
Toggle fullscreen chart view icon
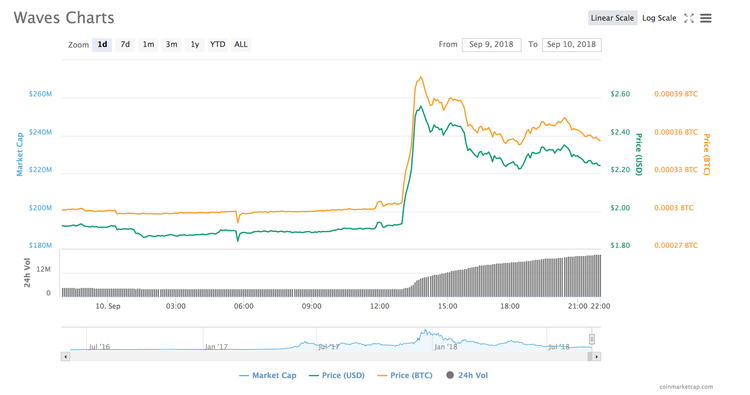pos(688,18)
